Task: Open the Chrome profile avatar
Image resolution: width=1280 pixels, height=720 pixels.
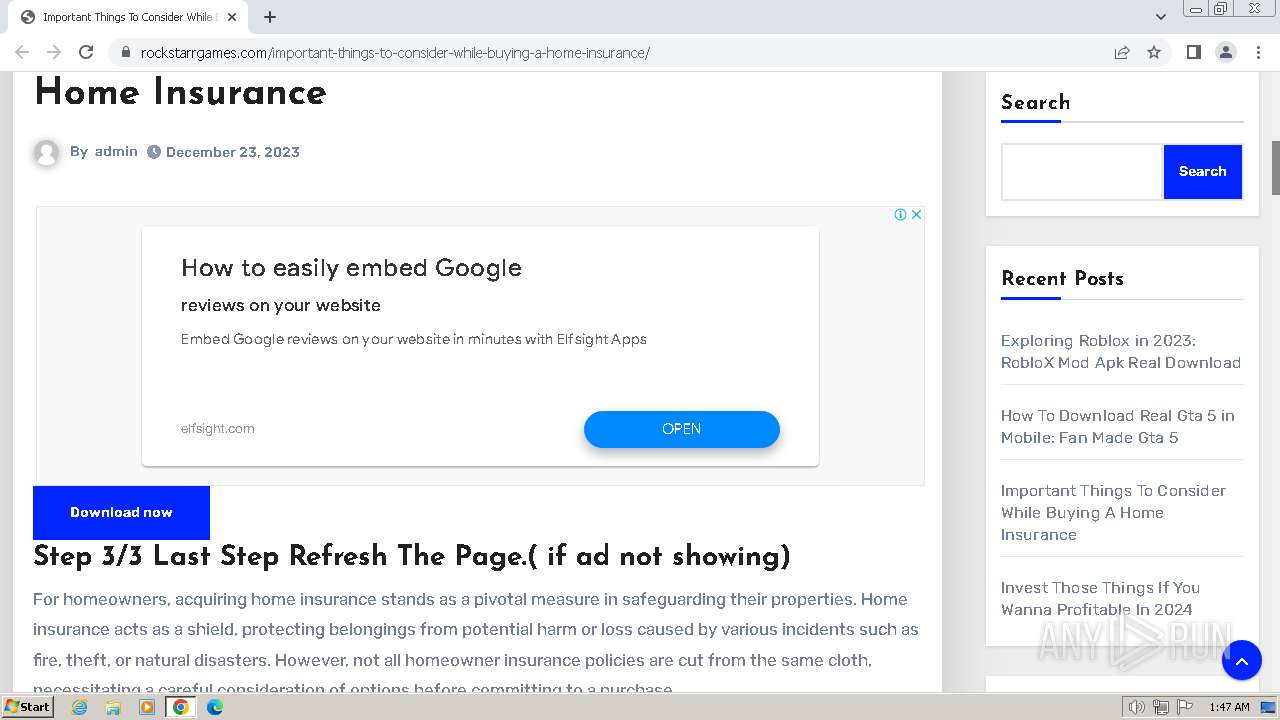Action: [1225, 52]
